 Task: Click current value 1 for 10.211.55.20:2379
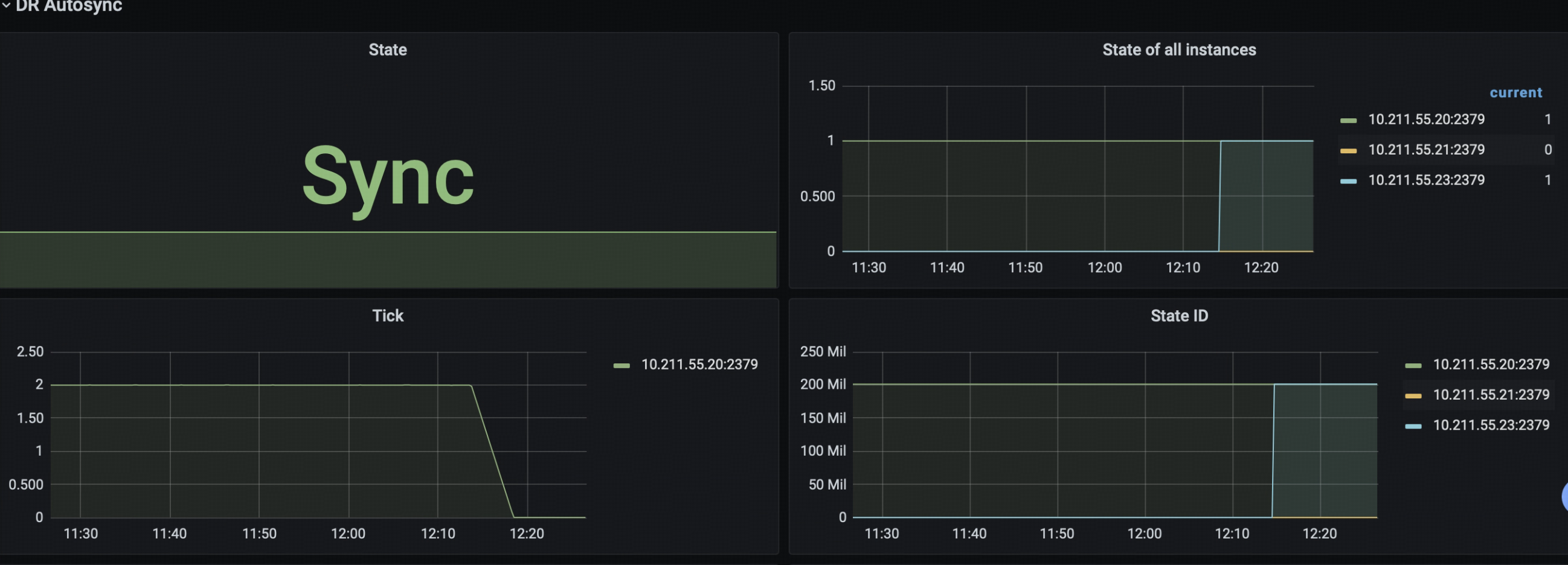1547,119
